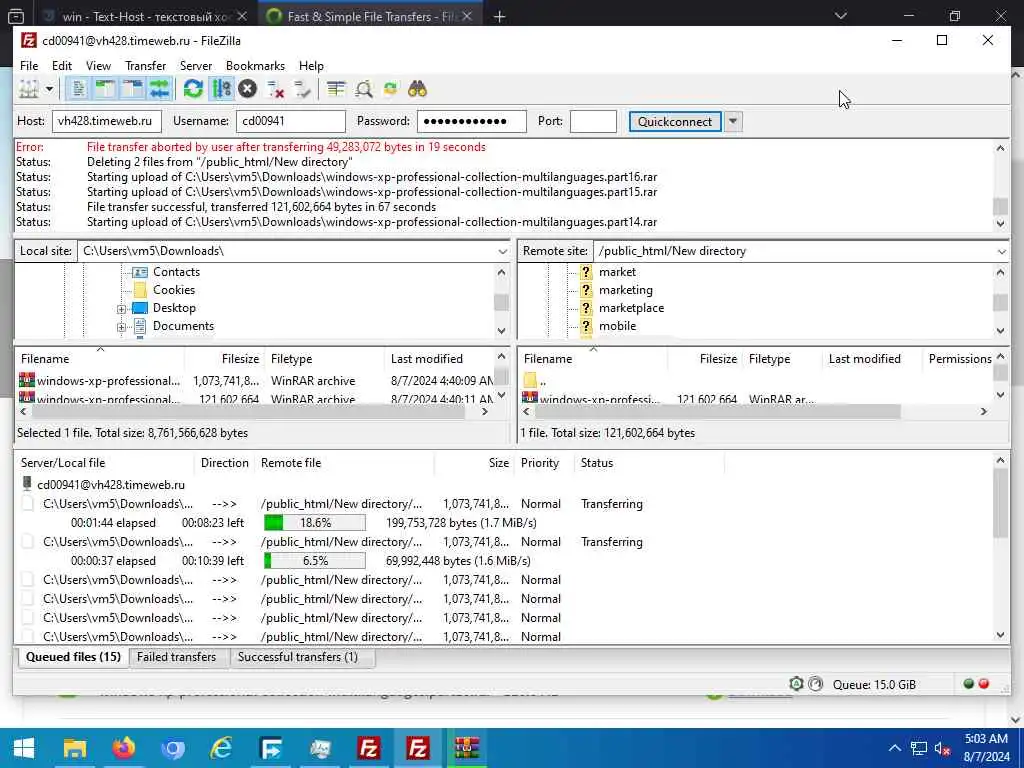Screen dimensions: 1024x768
Task: Click the red activity LED indicator
Action: tap(984, 684)
